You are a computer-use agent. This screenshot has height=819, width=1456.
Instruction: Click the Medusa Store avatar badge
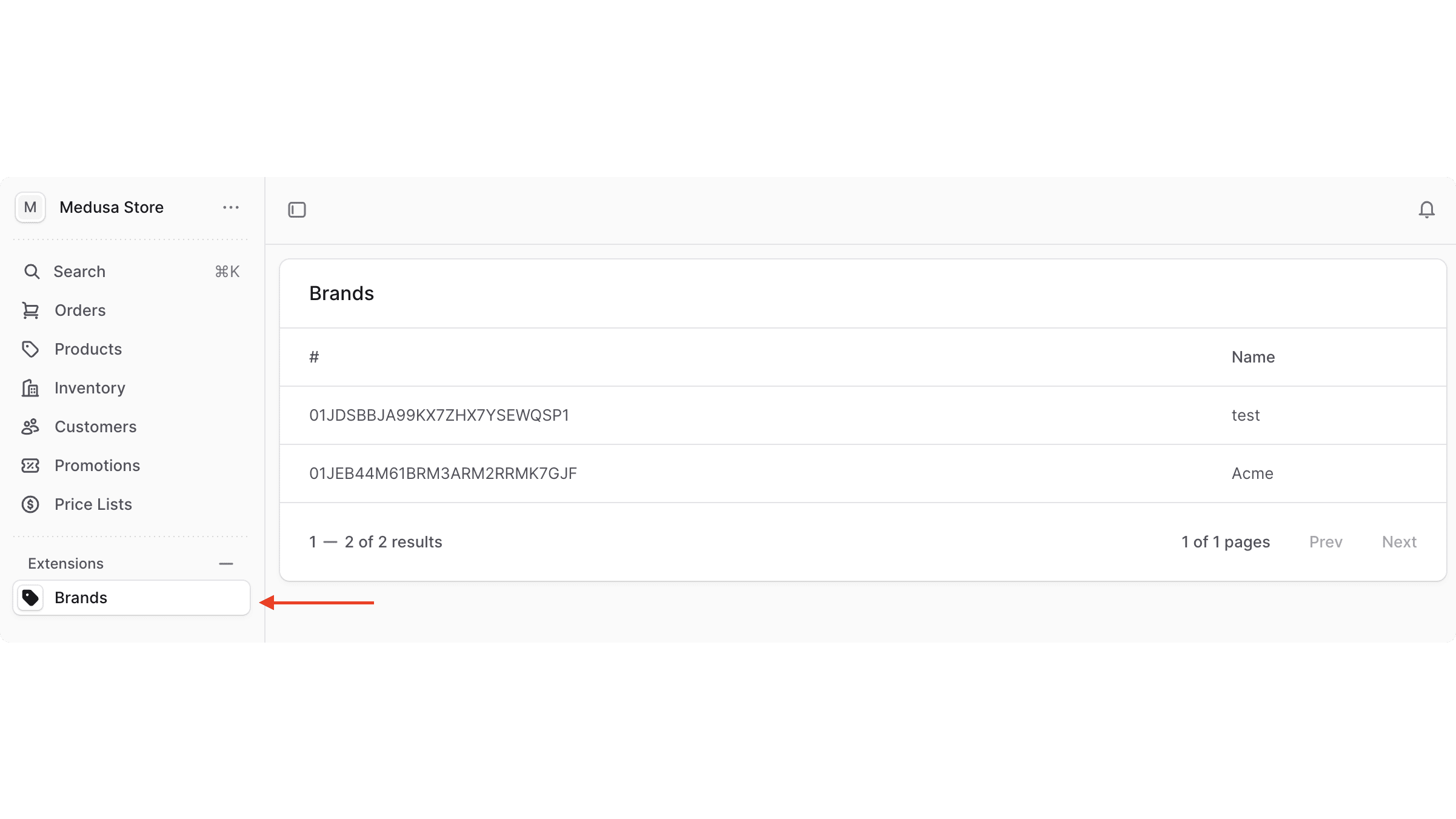point(30,207)
